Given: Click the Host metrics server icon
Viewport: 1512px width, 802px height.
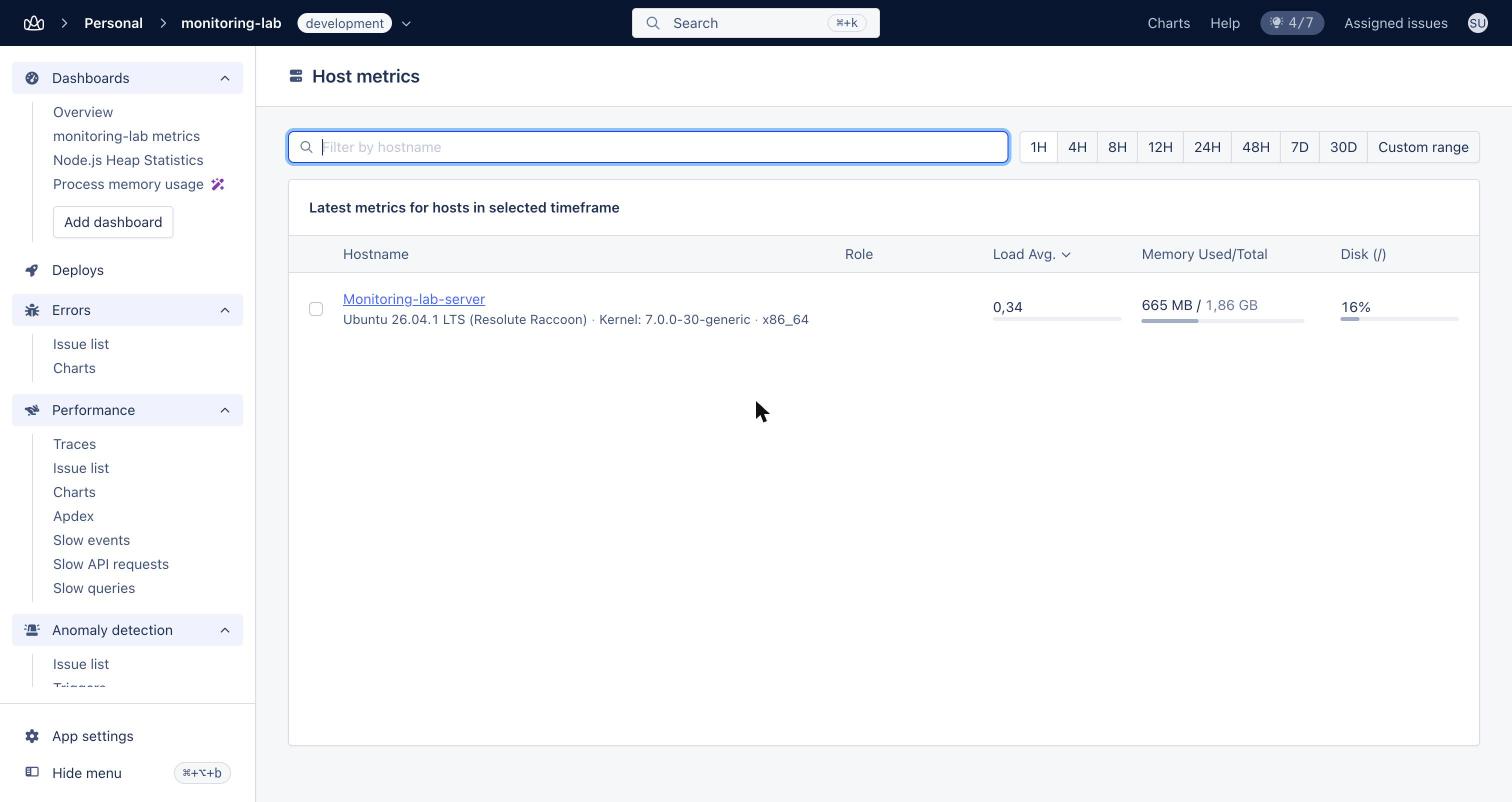Looking at the screenshot, I should (296, 76).
